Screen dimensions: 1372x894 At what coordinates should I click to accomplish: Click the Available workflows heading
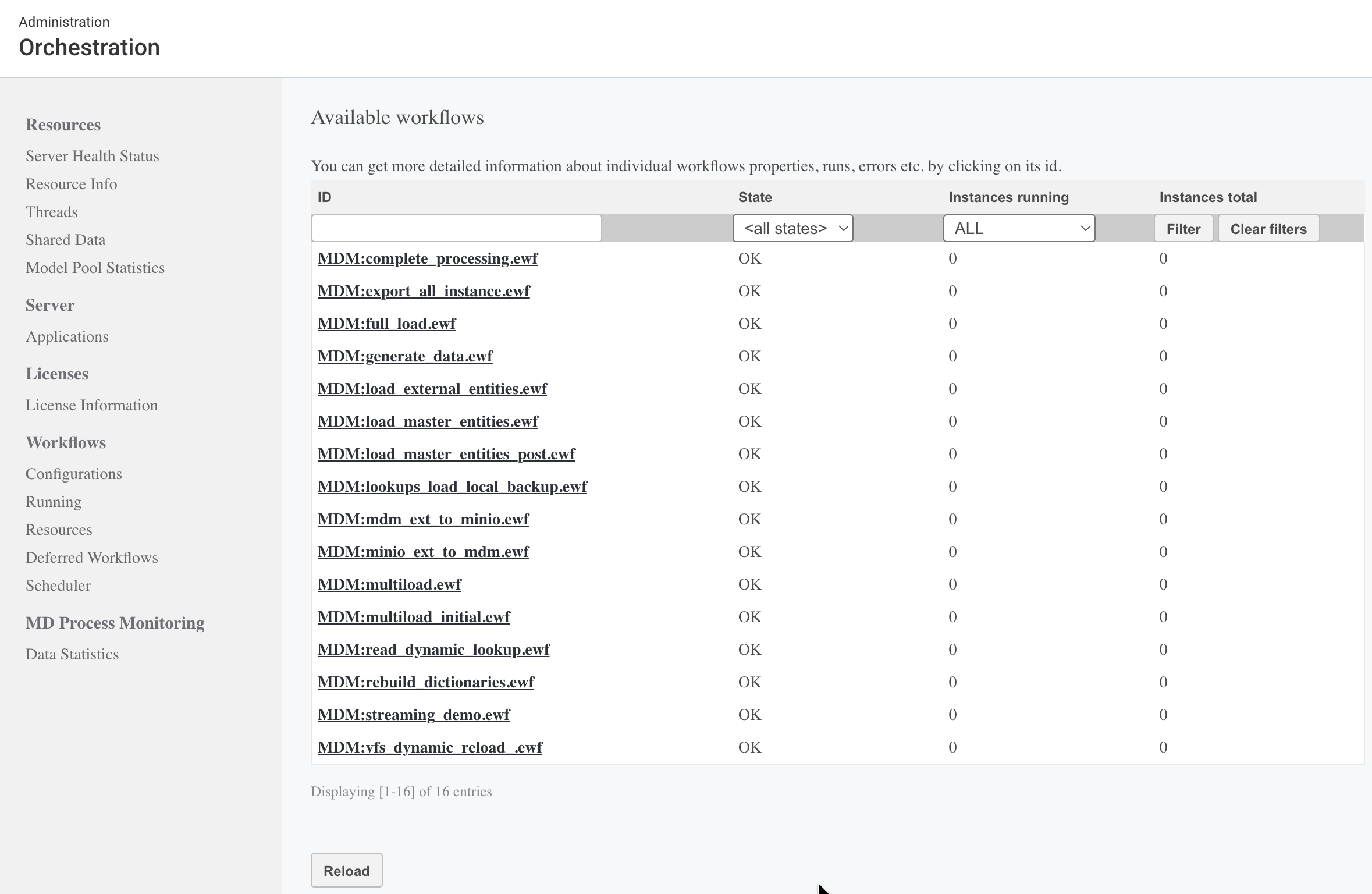397,118
